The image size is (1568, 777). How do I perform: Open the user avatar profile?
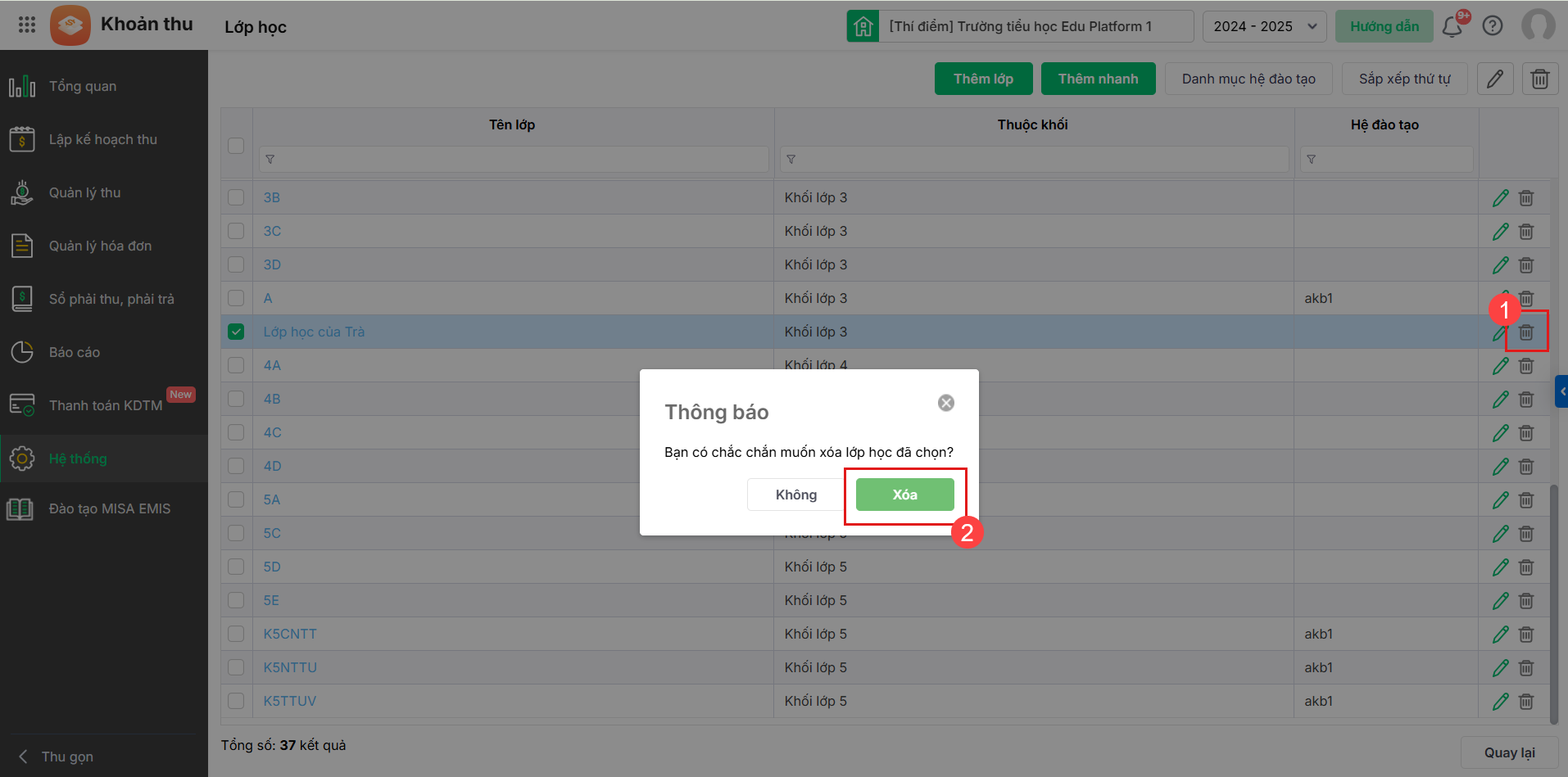(x=1538, y=25)
